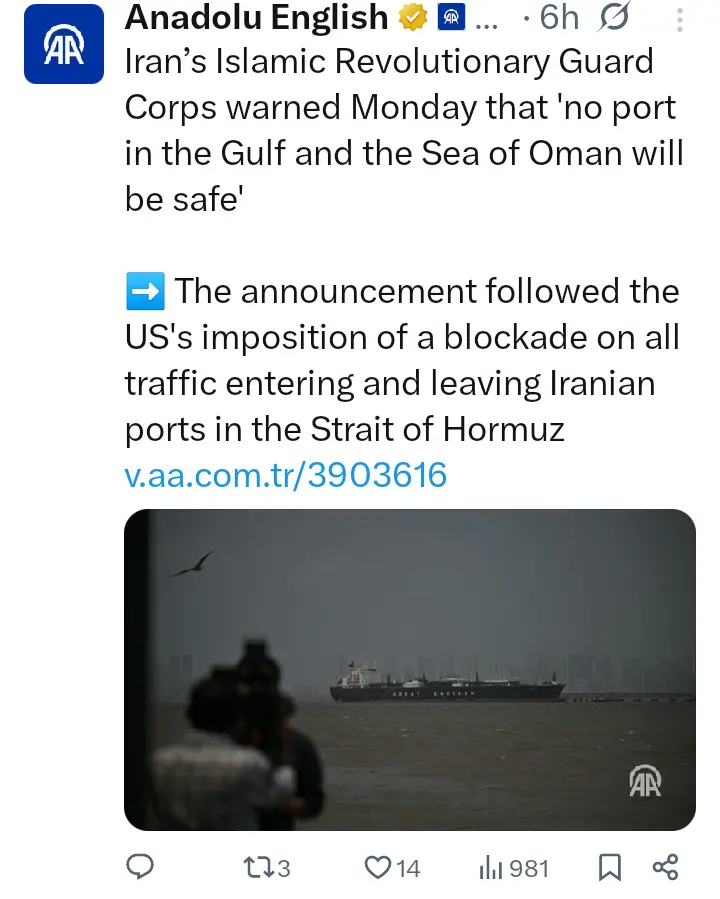Bookmark this Anadolu tweet
The height and width of the screenshot is (899, 720).
point(609,867)
